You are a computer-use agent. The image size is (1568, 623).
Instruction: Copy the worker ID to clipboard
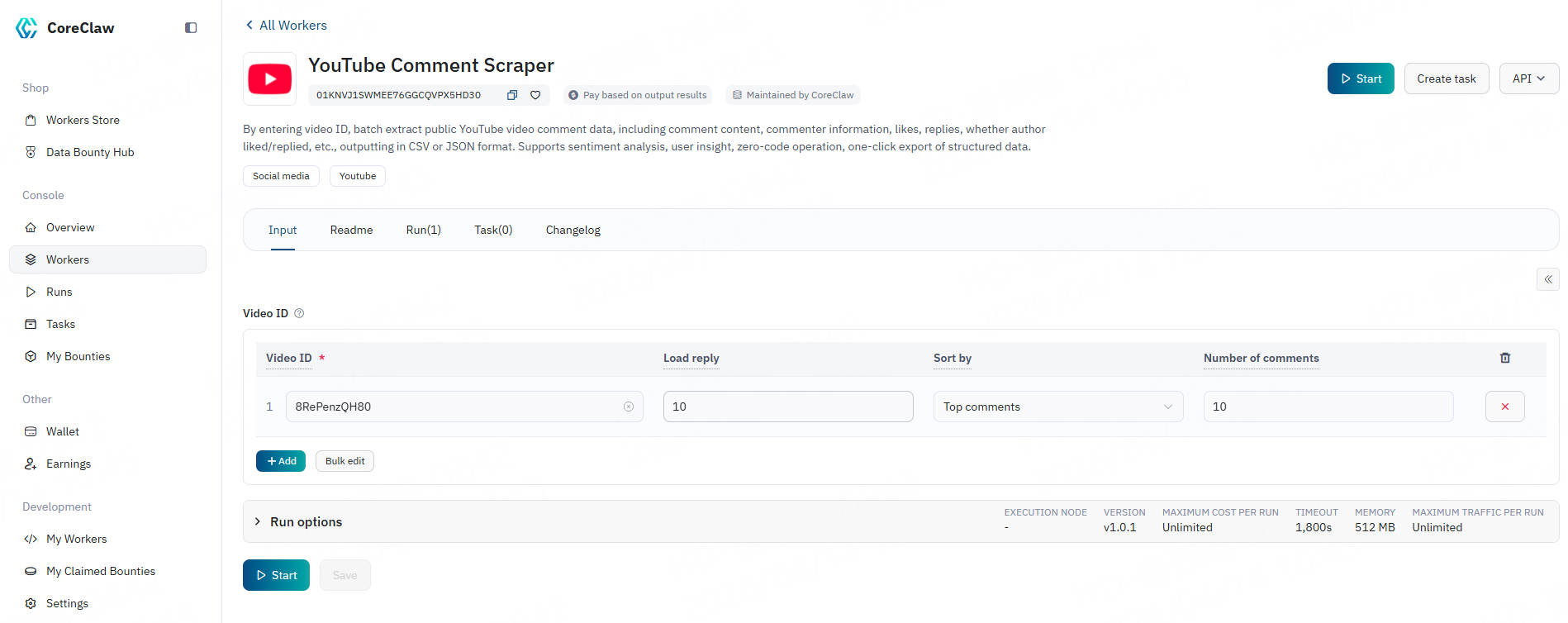pyautogui.click(x=511, y=95)
